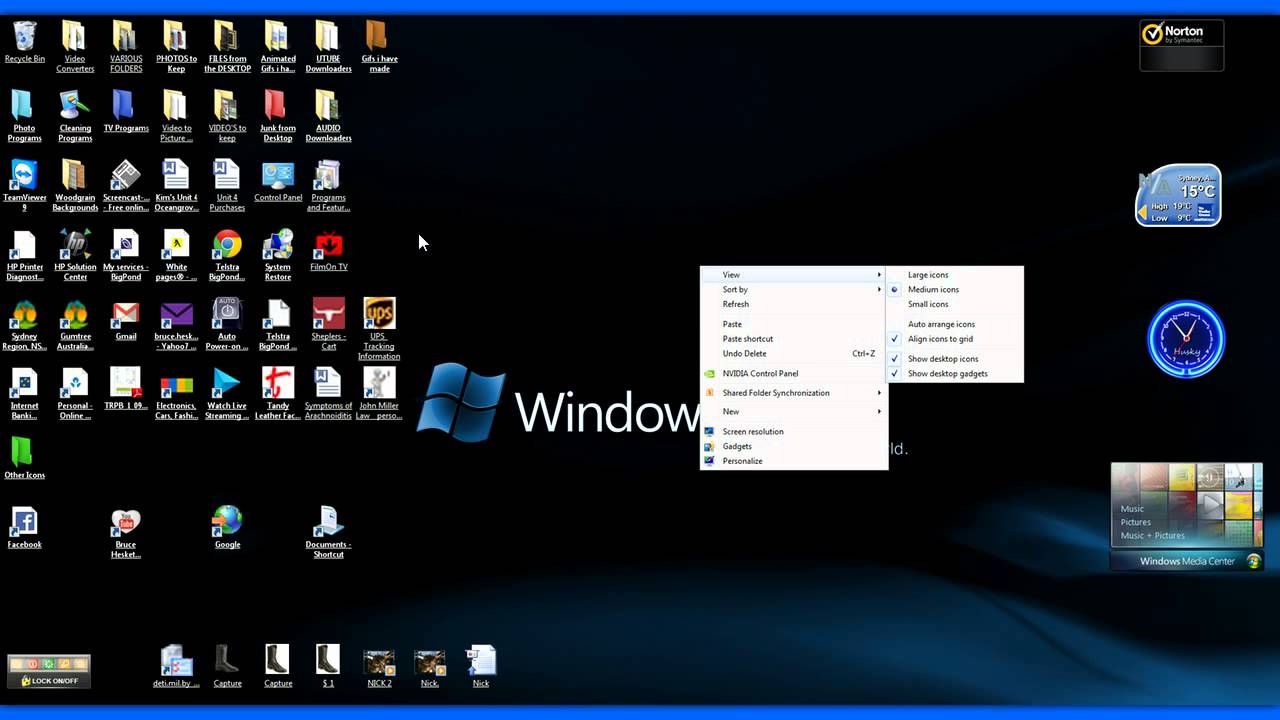Select the Shepler's Cart icon

328,324
